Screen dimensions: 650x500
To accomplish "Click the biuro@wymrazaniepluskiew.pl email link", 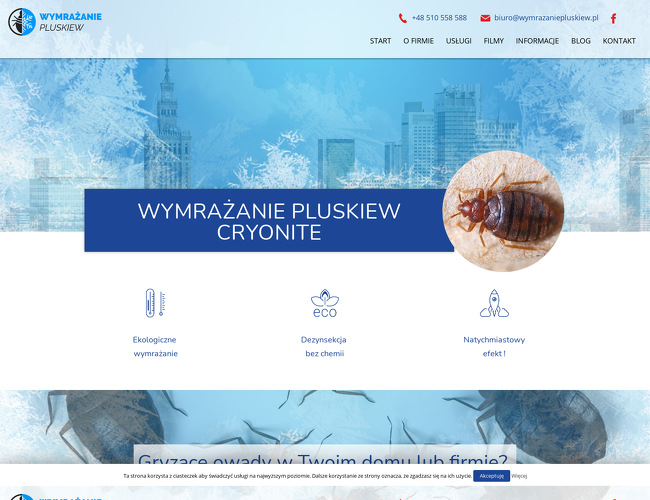I will (x=546, y=18).
